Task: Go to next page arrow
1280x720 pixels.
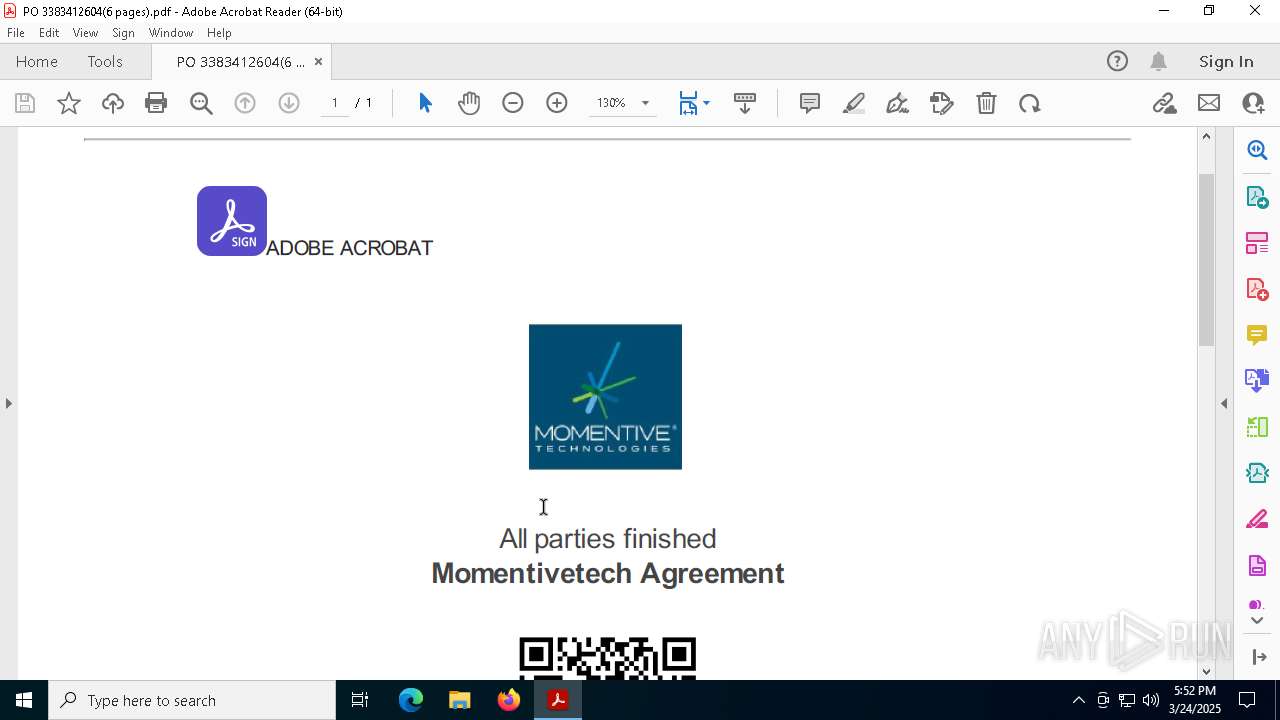Action: [x=289, y=103]
